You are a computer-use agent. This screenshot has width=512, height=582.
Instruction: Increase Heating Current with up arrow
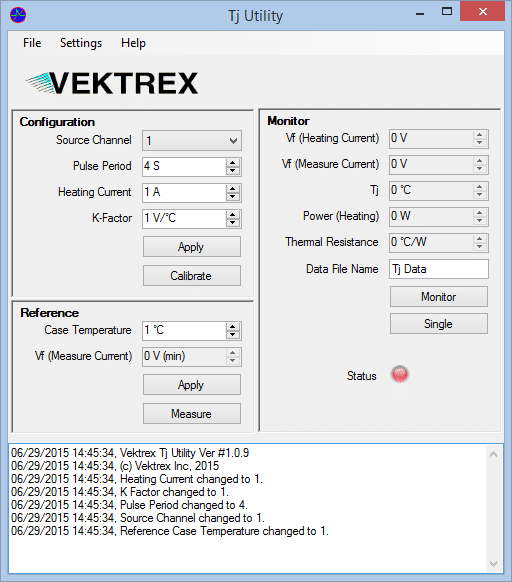[x=233, y=189]
